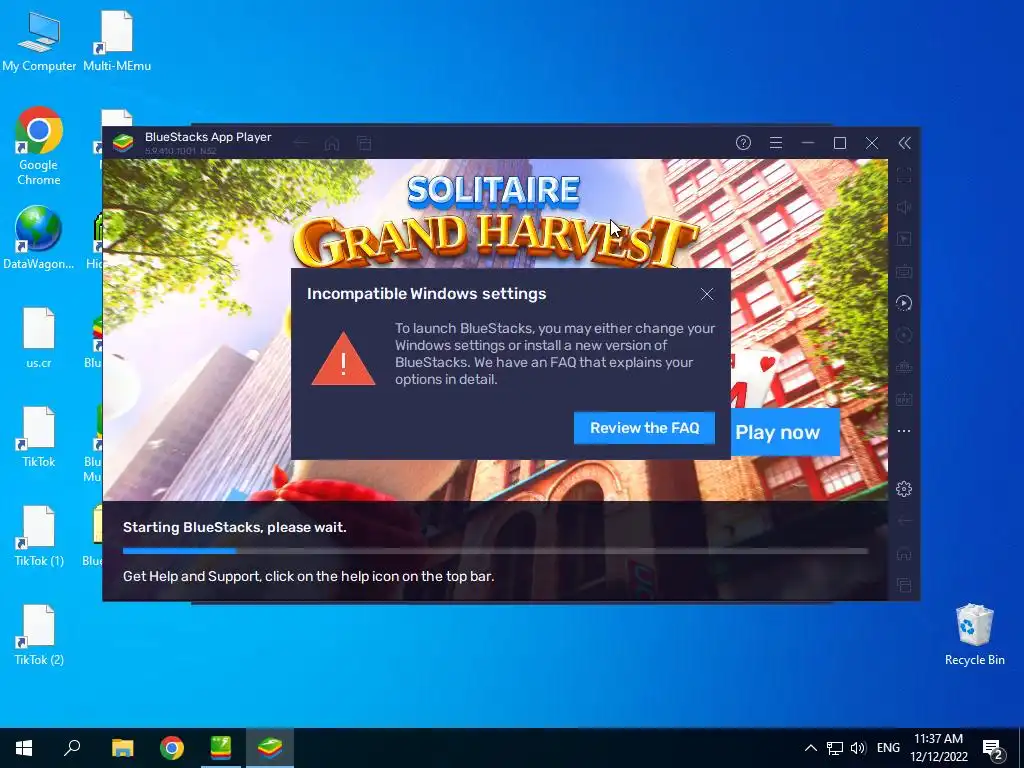The image size is (1024, 768).
Task: Select the TikTok (1) desktop shortcut
Action: pos(39,536)
